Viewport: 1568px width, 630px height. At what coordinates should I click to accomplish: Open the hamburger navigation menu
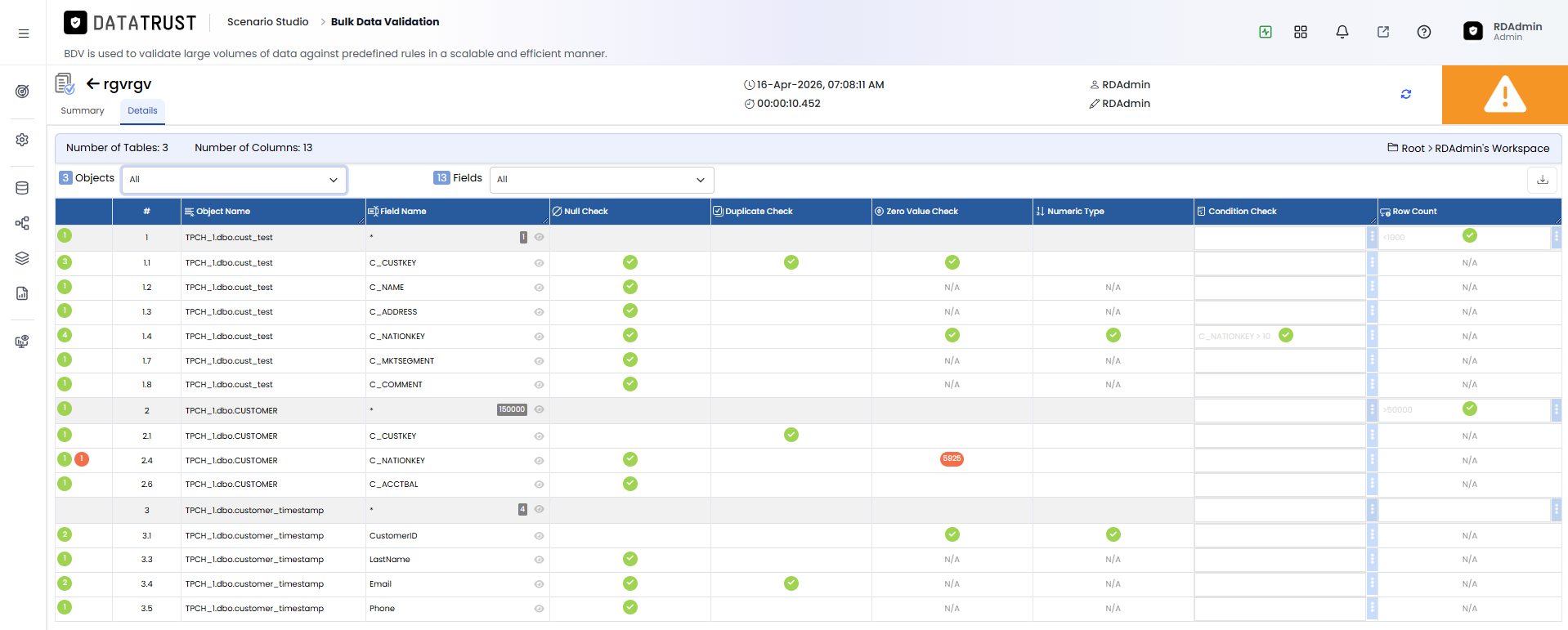(24, 34)
